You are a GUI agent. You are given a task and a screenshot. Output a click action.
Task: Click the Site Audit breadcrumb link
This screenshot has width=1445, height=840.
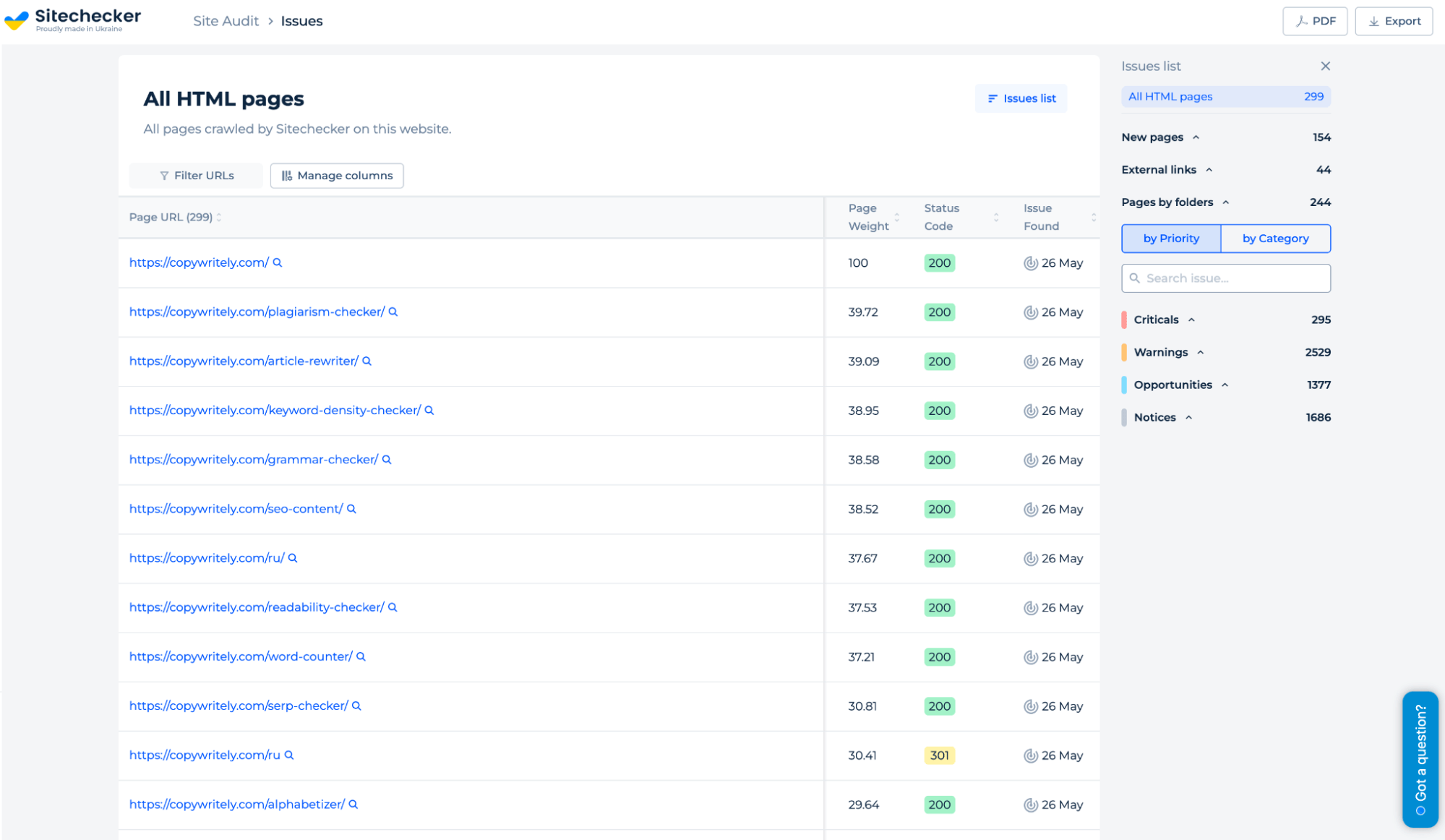pyautogui.click(x=226, y=20)
